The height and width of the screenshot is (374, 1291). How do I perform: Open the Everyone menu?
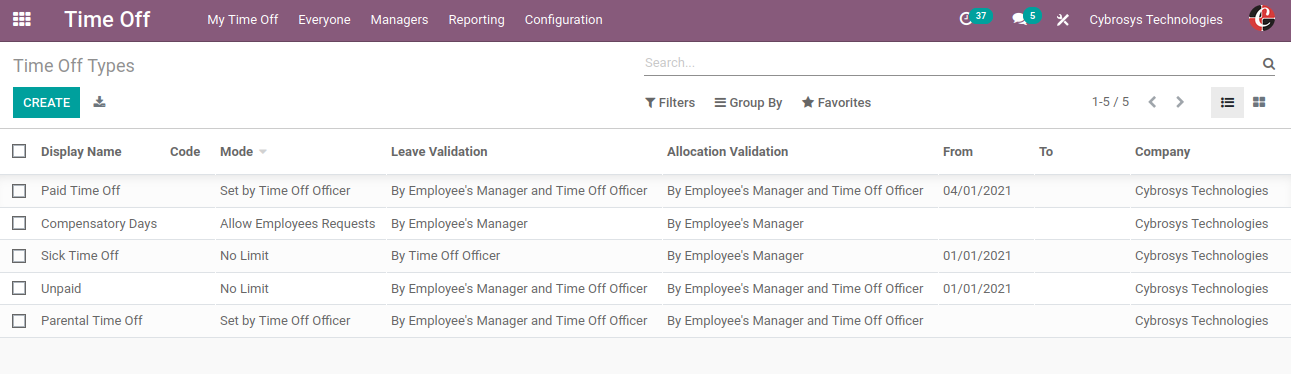coord(324,19)
